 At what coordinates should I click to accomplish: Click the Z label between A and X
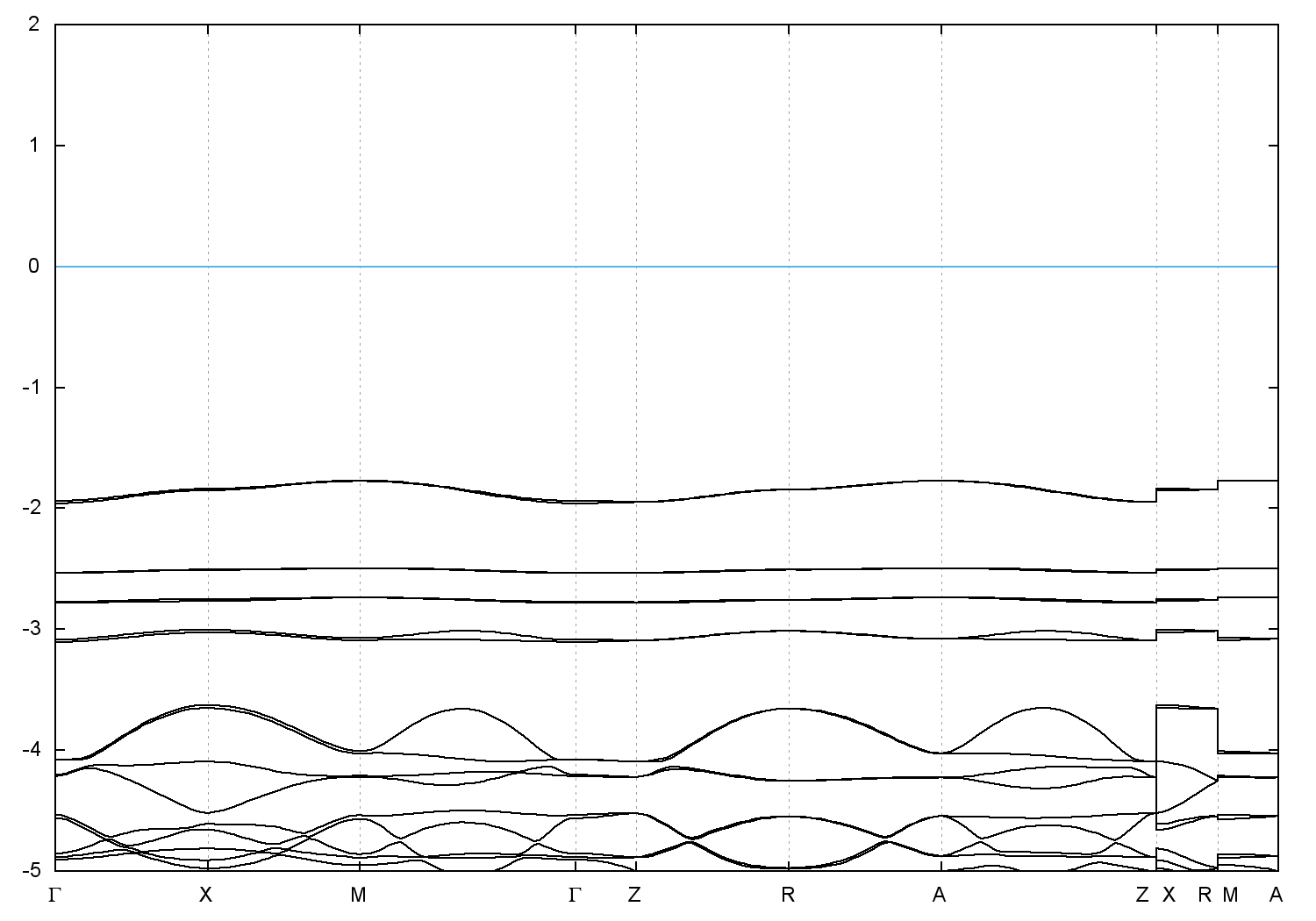pyautogui.click(x=1142, y=895)
